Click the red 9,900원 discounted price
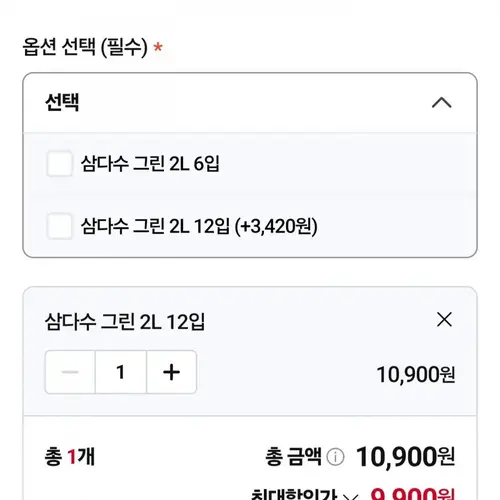The width and height of the screenshot is (500, 500). [x=412, y=494]
